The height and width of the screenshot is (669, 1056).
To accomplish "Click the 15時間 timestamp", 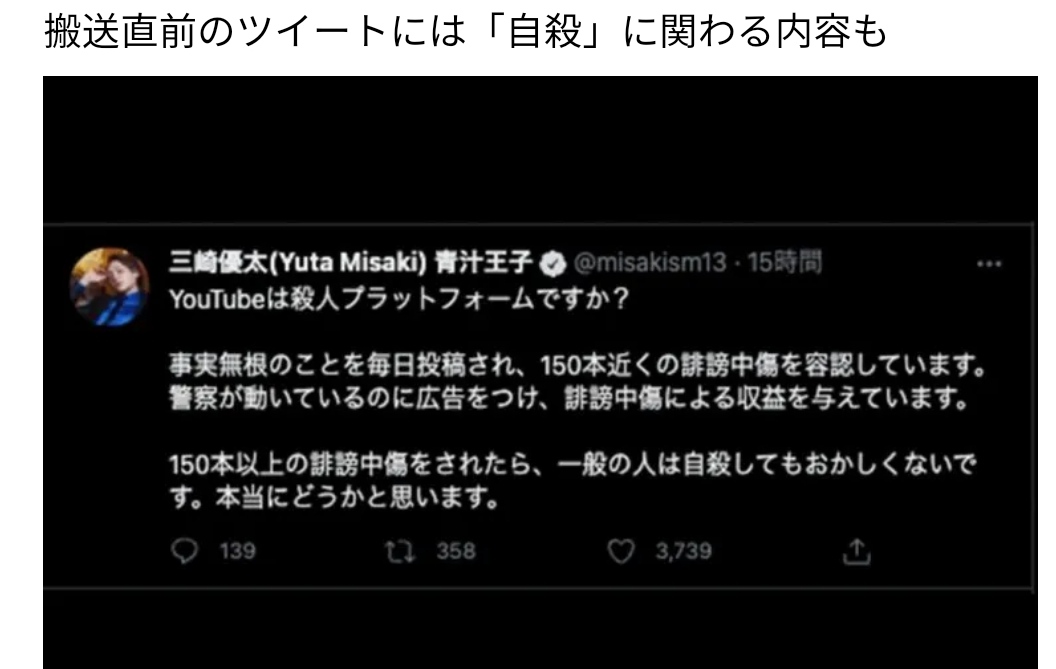I will [x=785, y=262].
